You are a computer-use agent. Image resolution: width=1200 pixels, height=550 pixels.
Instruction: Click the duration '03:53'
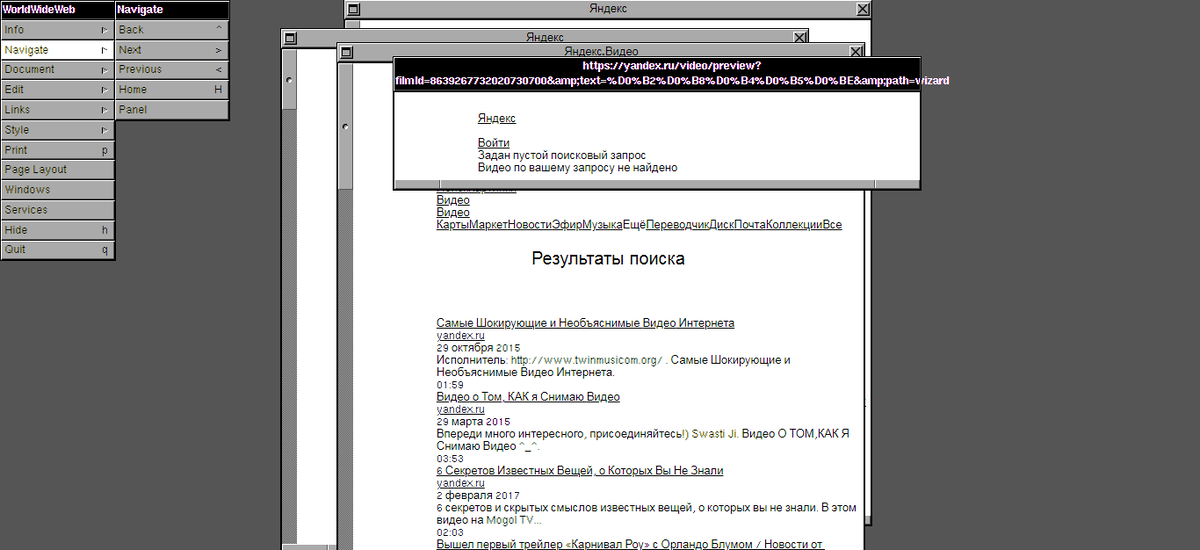pyautogui.click(x=450, y=459)
